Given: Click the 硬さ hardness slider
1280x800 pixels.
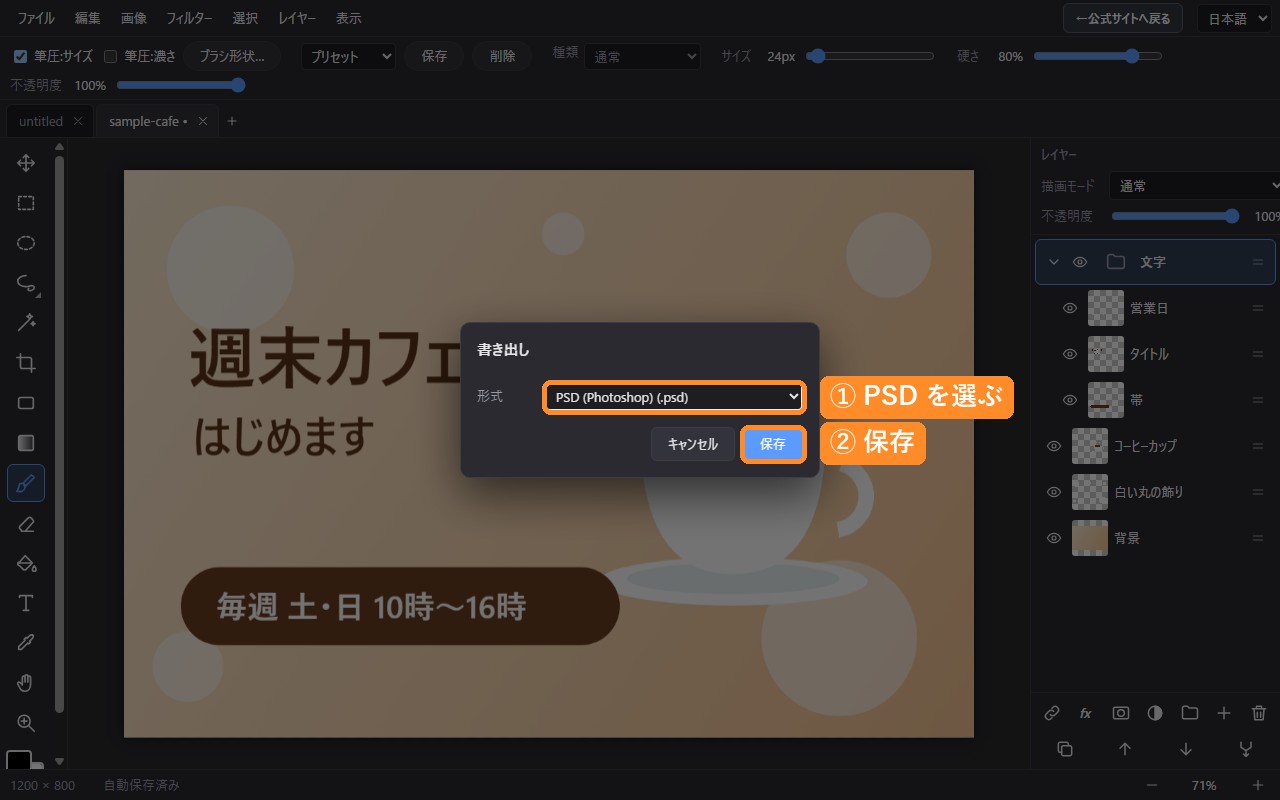Looking at the screenshot, I should 1098,56.
